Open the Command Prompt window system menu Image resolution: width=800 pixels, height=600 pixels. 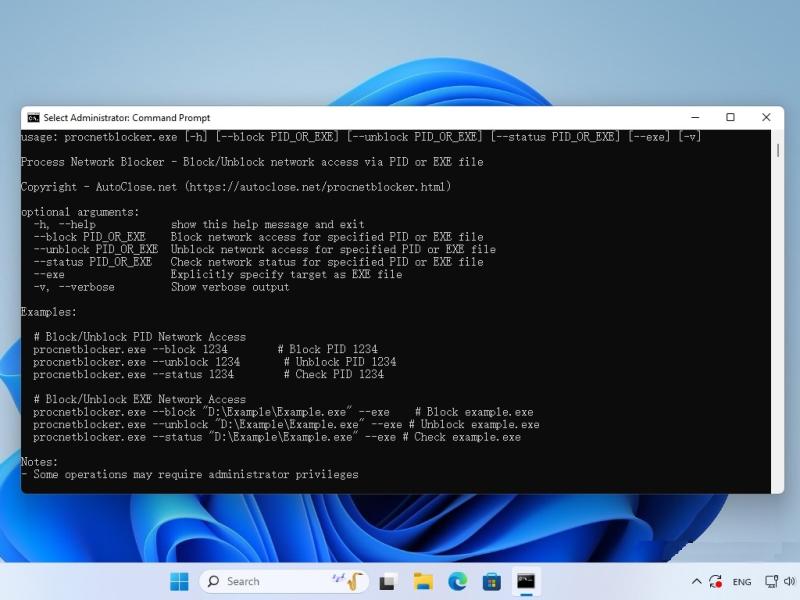coord(32,117)
